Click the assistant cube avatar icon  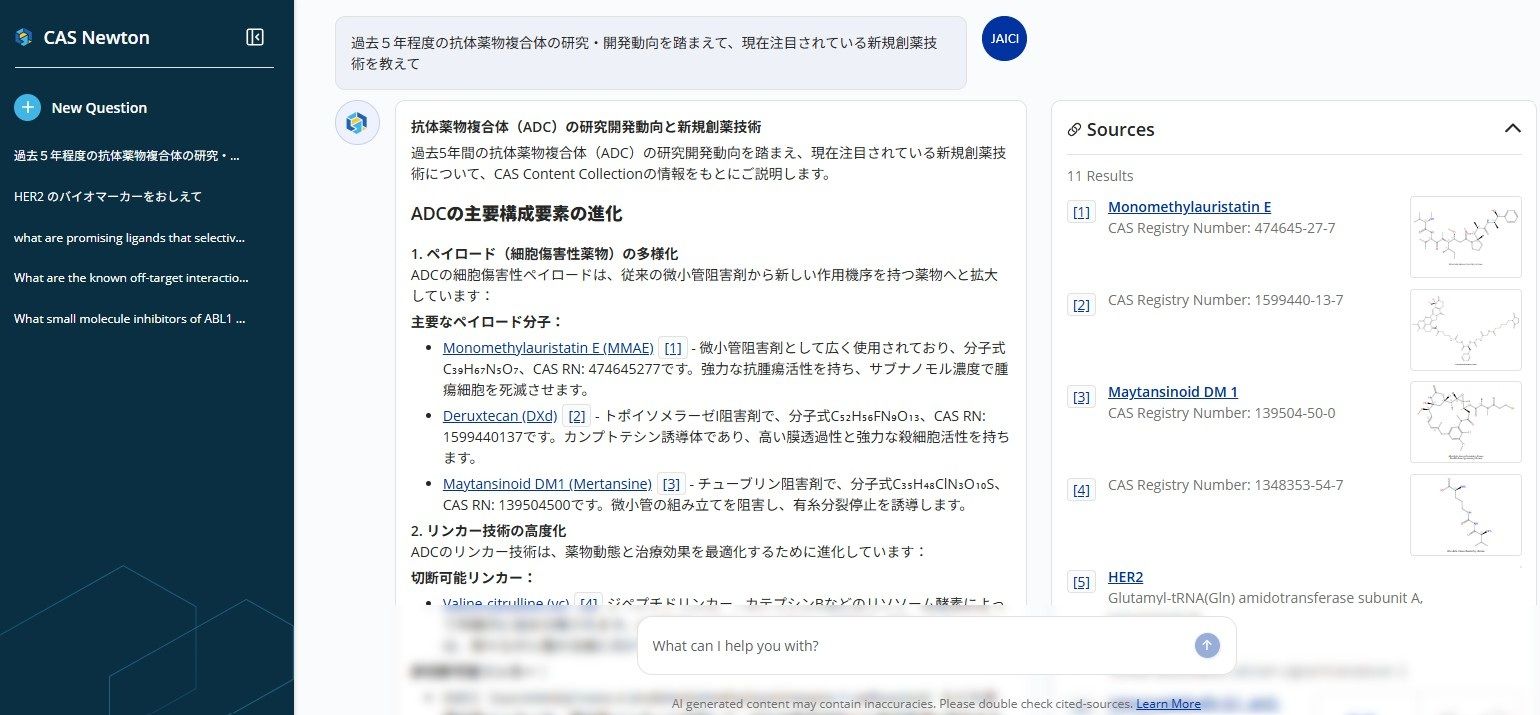tap(357, 123)
